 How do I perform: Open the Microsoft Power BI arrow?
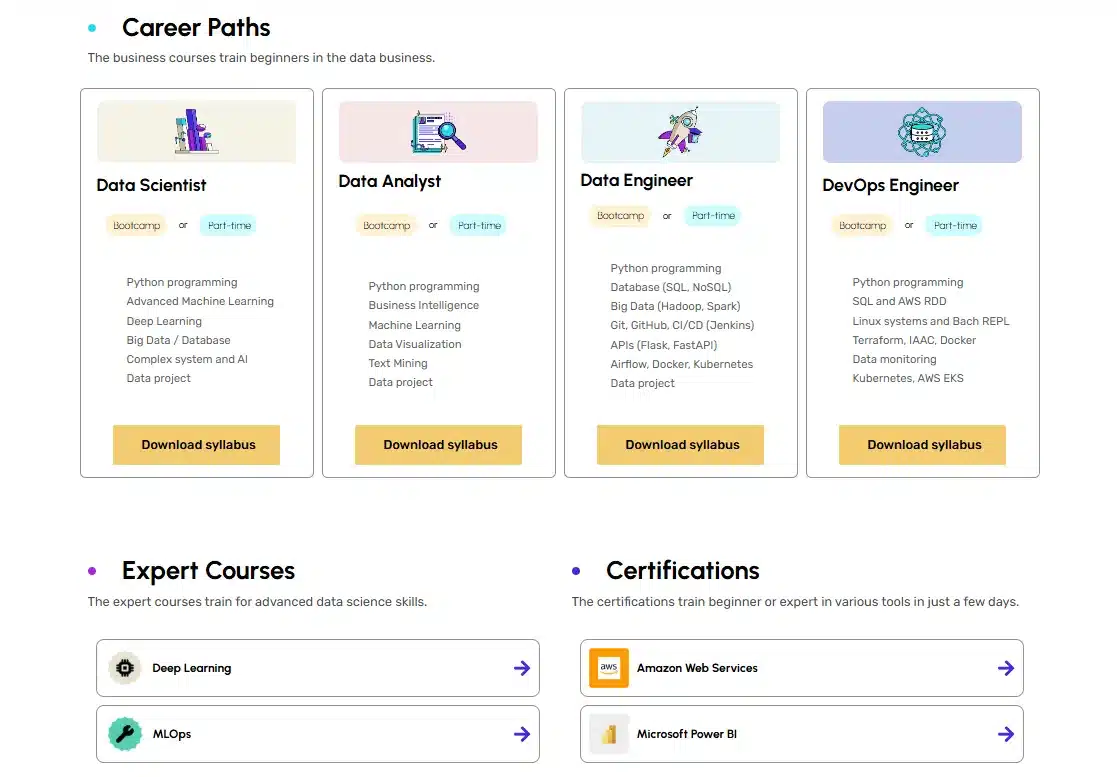pos(1005,734)
